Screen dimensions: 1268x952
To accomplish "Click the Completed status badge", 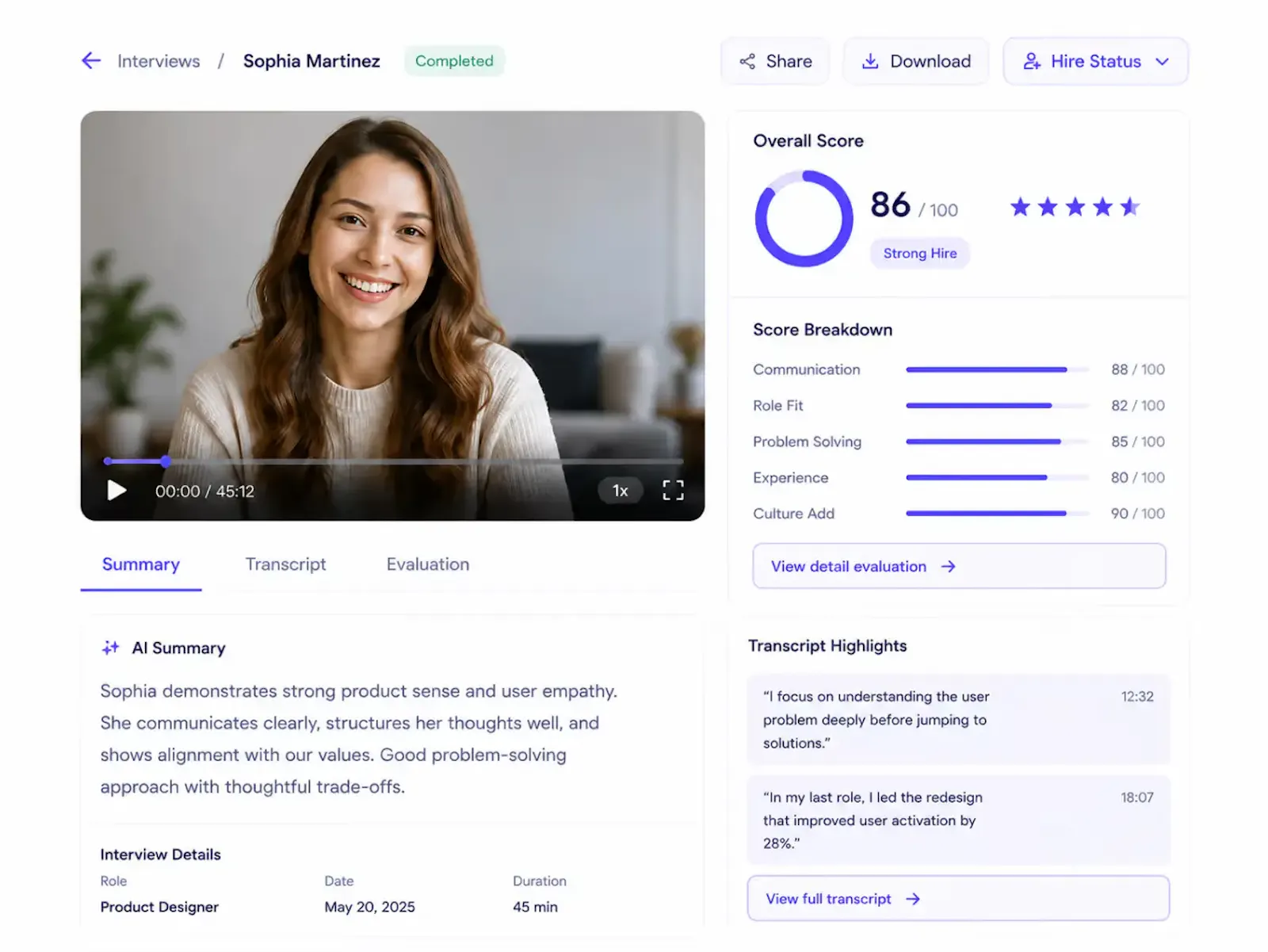I will coord(454,61).
